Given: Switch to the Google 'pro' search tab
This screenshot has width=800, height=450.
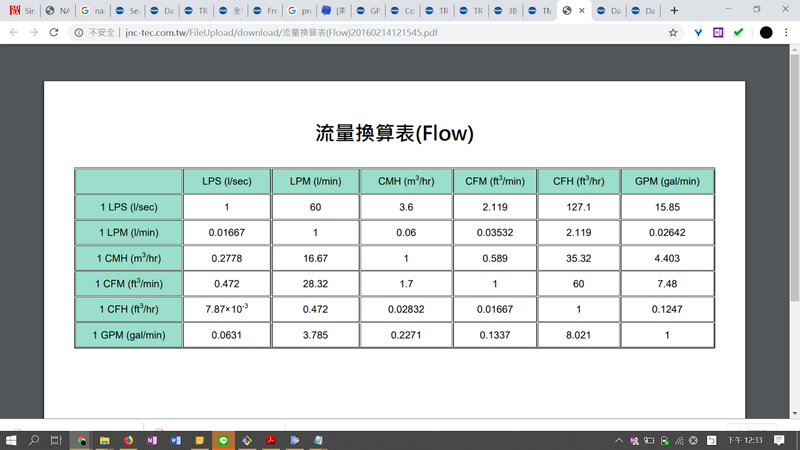Looking at the screenshot, I should [x=299, y=11].
